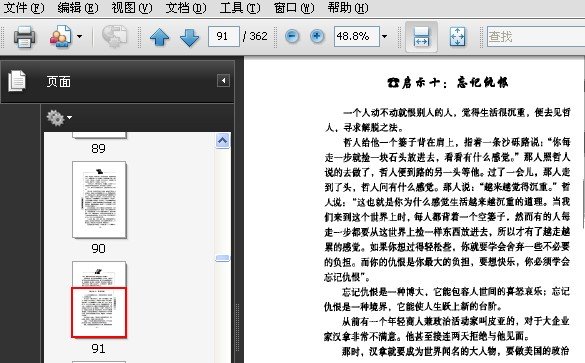585x363 pixels.
Task: Click the page label 89
Action: (x=98, y=148)
